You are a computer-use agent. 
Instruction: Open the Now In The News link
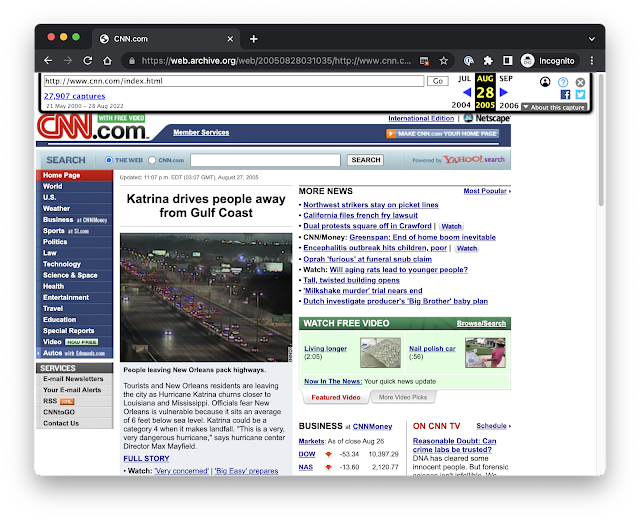[x=333, y=381]
